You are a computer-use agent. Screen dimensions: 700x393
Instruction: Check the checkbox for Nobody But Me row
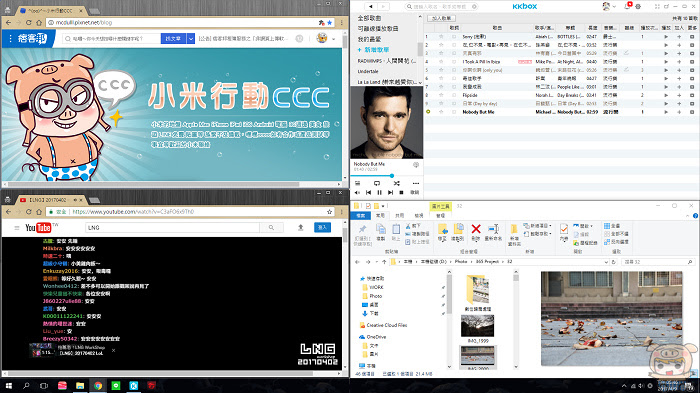click(454, 112)
